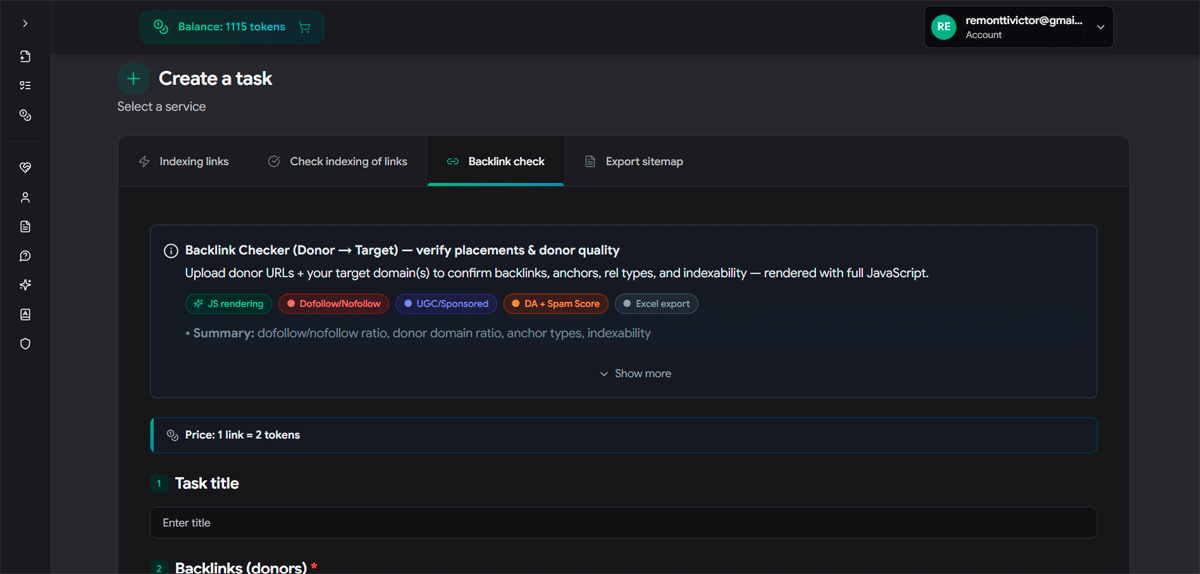
Task: Click the coins icon in balance badge
Action: [160, 27]
